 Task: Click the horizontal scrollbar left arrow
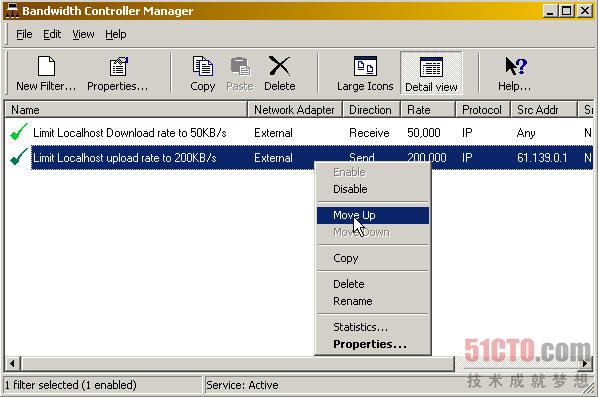pos(13,363)
